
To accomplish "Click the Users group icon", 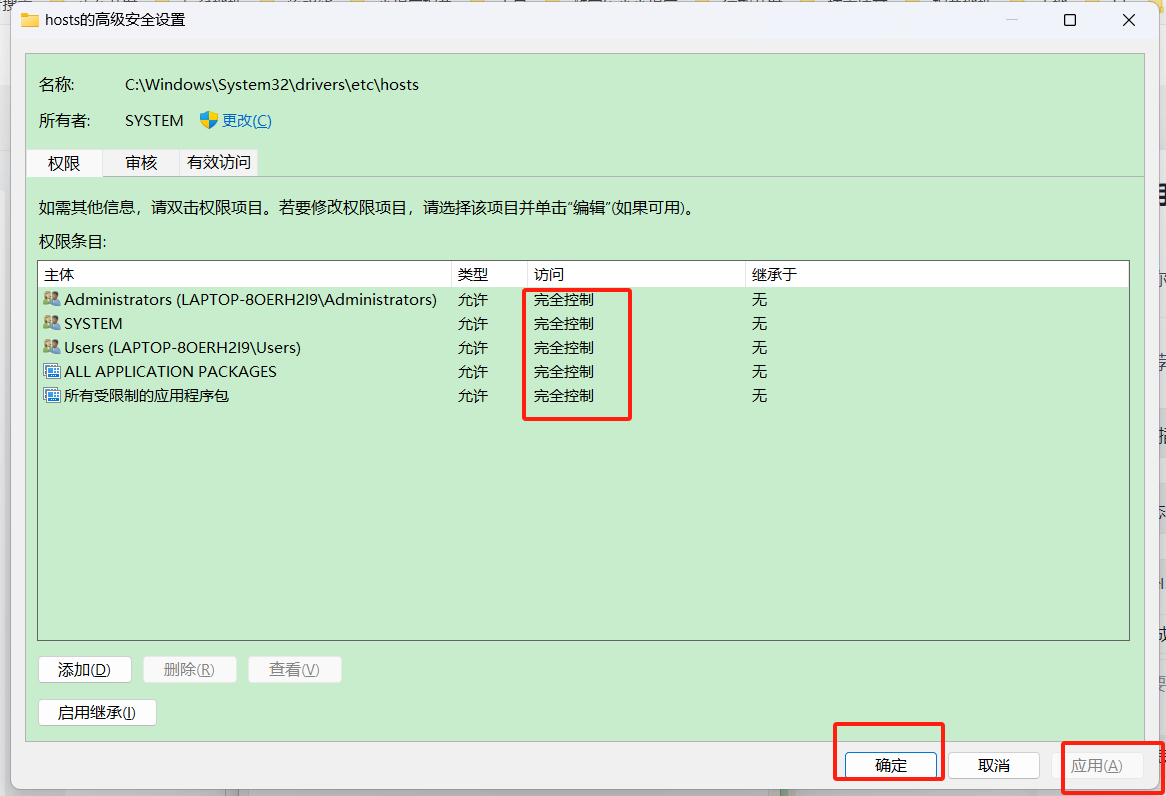I will (x=51, y=347).
